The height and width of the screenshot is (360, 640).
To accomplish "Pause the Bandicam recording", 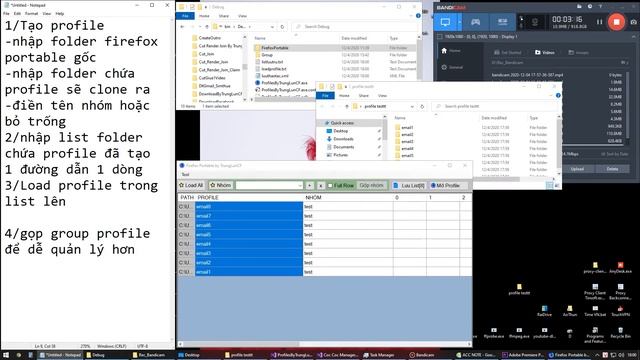I will tap(599, 22).
